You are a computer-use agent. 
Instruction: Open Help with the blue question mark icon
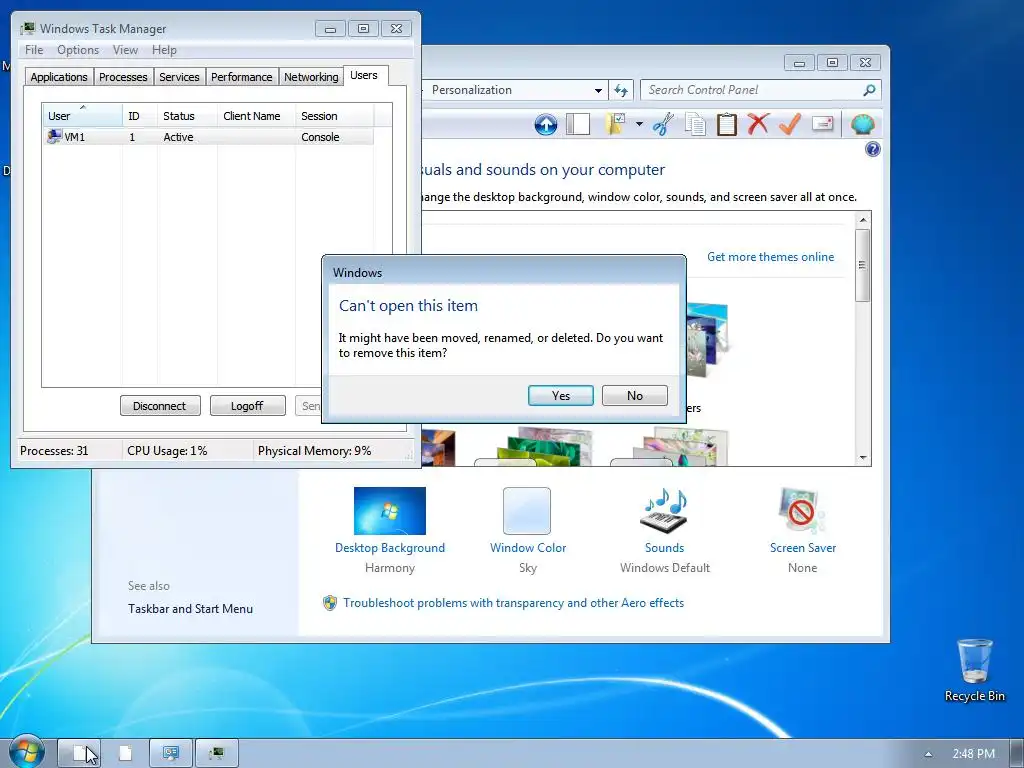(x=872, y=150)
